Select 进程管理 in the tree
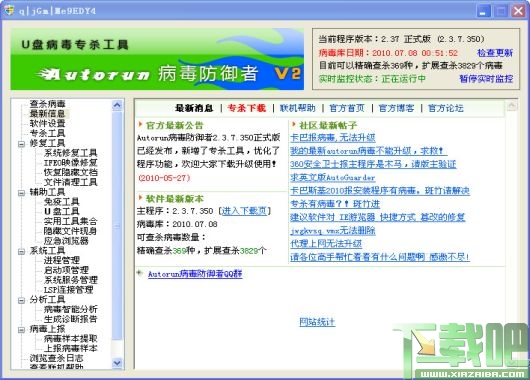This screenshot has height=380, width=530. point(62,260)
